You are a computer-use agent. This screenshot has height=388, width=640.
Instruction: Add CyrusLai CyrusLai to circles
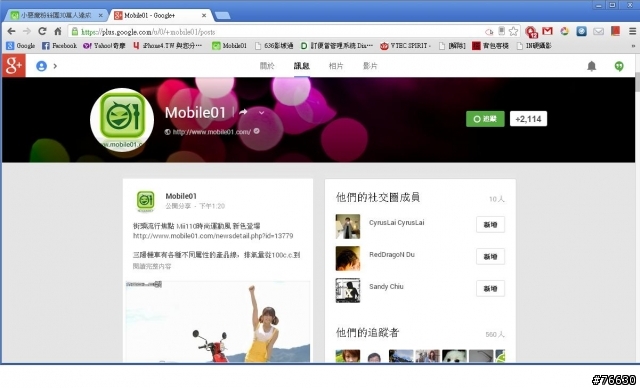[490, 224]
